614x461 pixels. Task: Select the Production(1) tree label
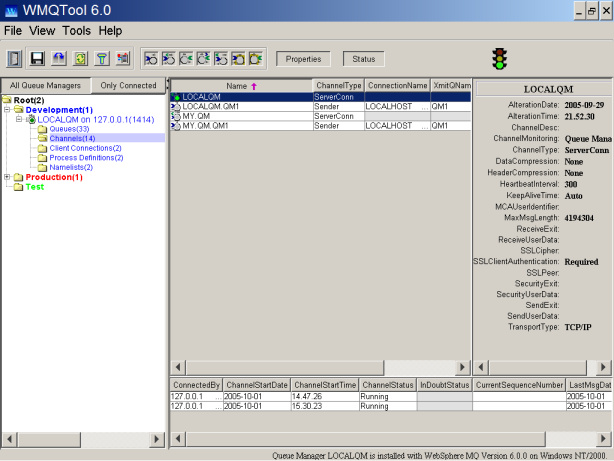[54, 177]
